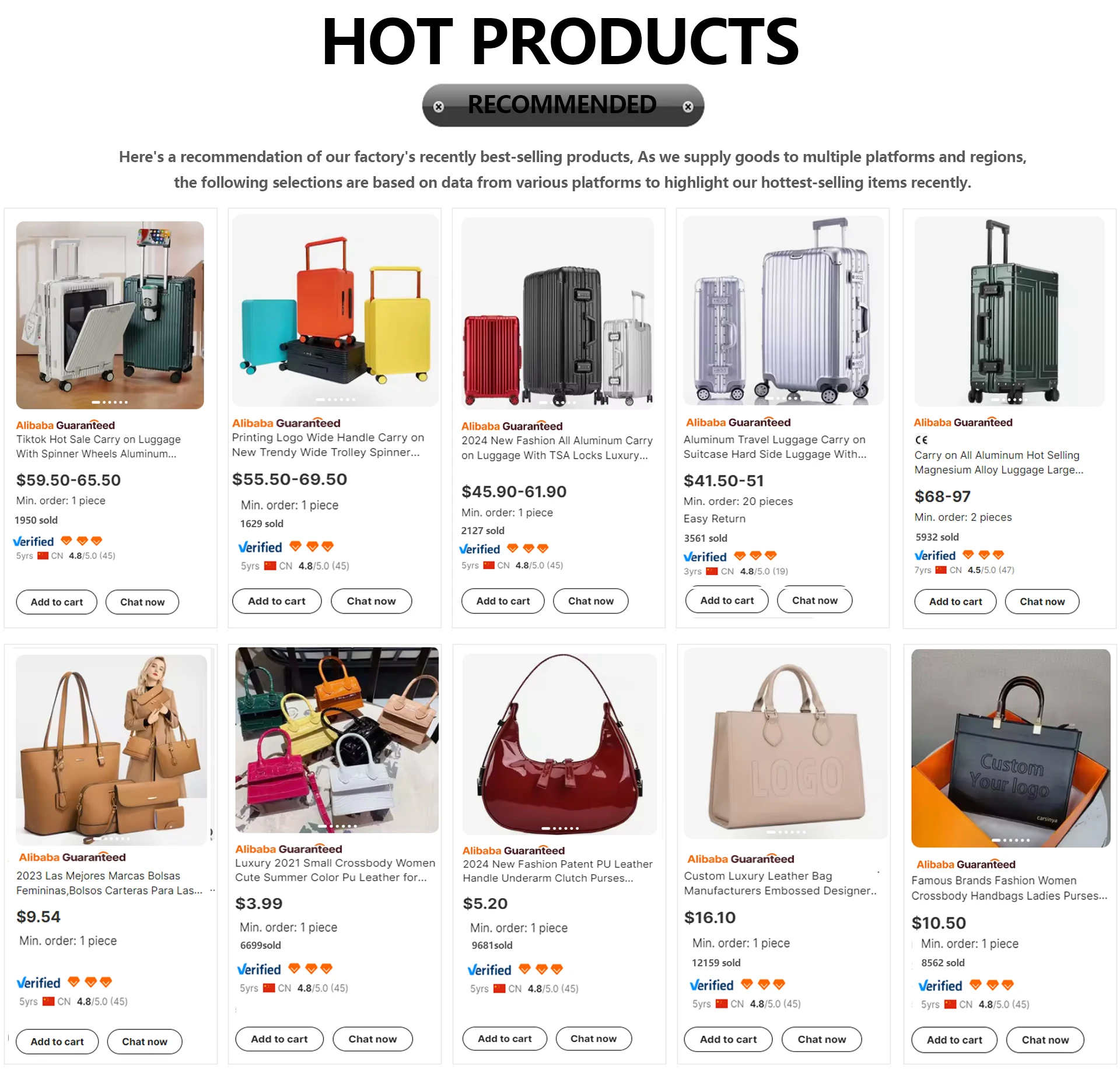Click Verified badge under Custom Luxury Leather Bag
Screen dimensions: 1120x1080
click(711, 986)
